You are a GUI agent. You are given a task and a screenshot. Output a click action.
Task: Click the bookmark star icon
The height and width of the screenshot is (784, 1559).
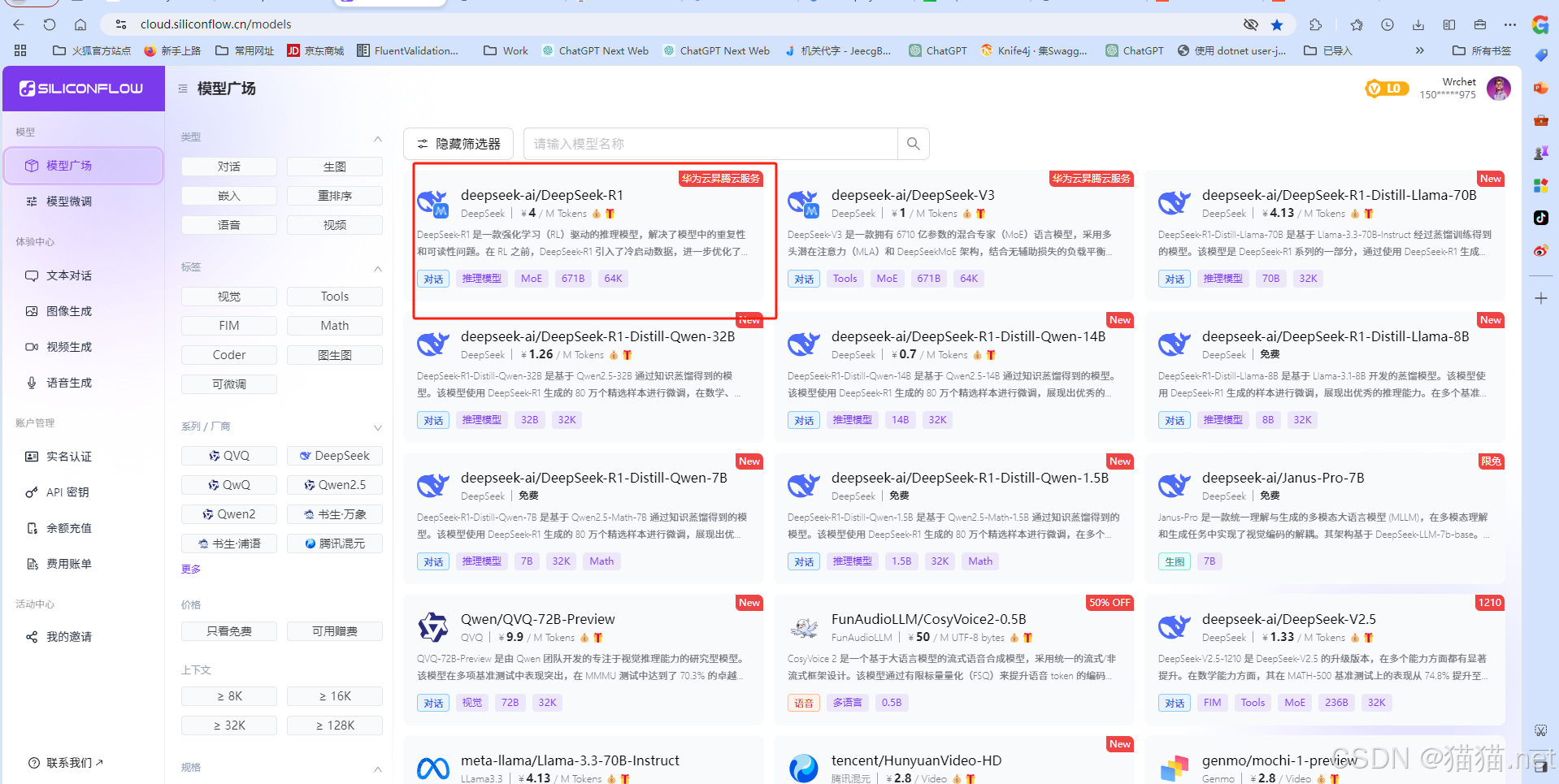1277,24
